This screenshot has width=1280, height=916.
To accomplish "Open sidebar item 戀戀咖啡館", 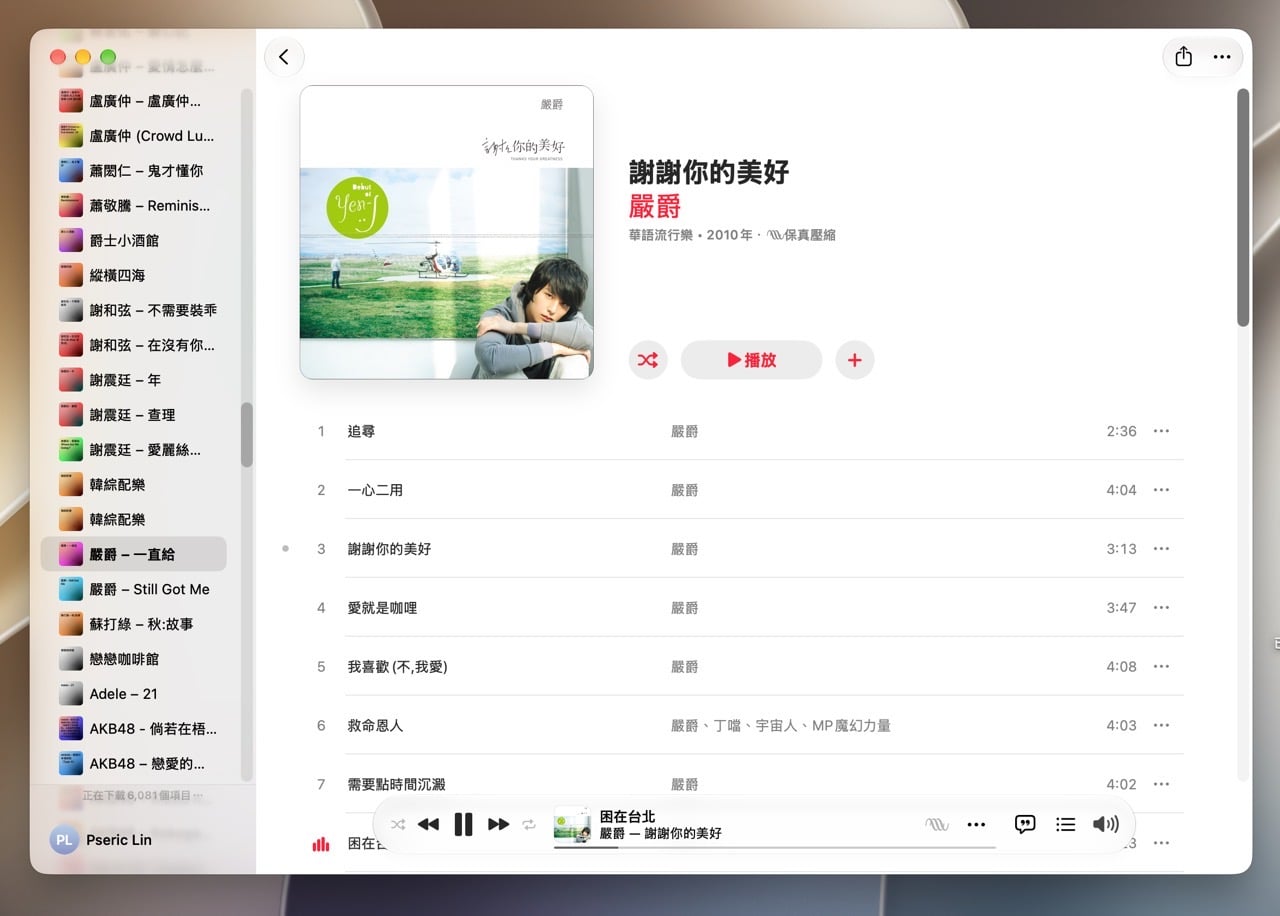I will point(134,659).
